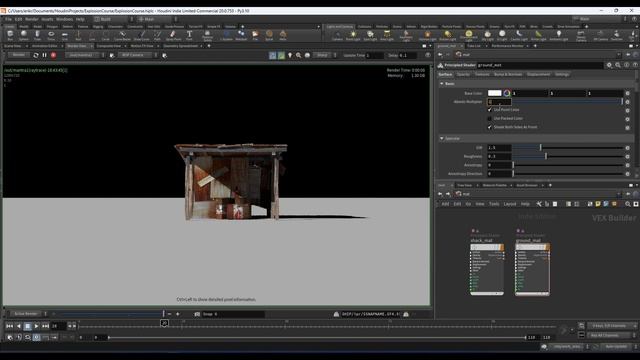Toggle Shade Both Sides As Front checkbox
640x360 pixels.
(x=490, y=127)
